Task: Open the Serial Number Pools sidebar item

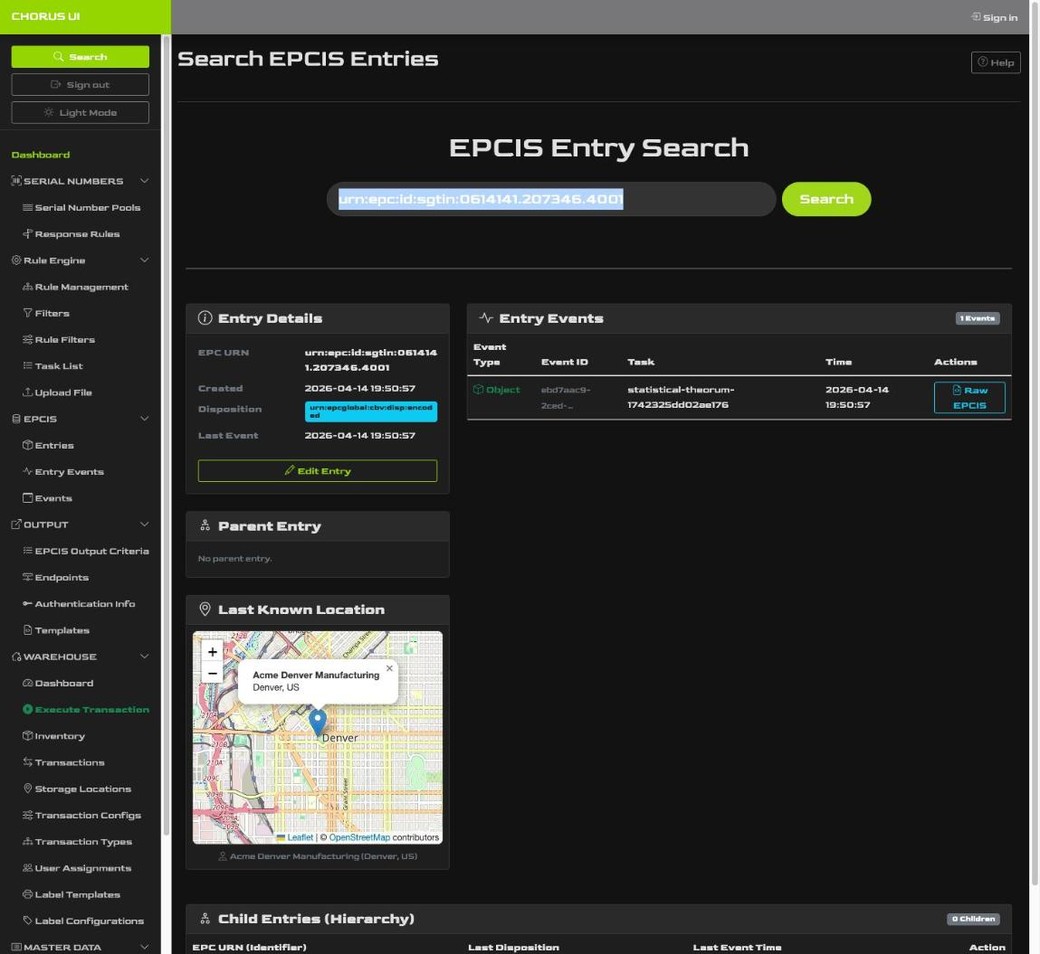Action: click(x=81, y=208)
